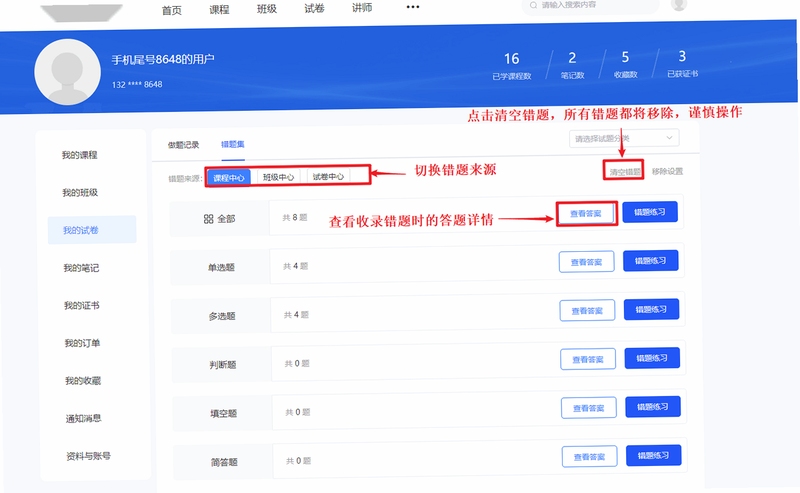Viewport: 800px width, 493px height.
Task: Switch to the 错题集 tab
Action: (233, 144)
